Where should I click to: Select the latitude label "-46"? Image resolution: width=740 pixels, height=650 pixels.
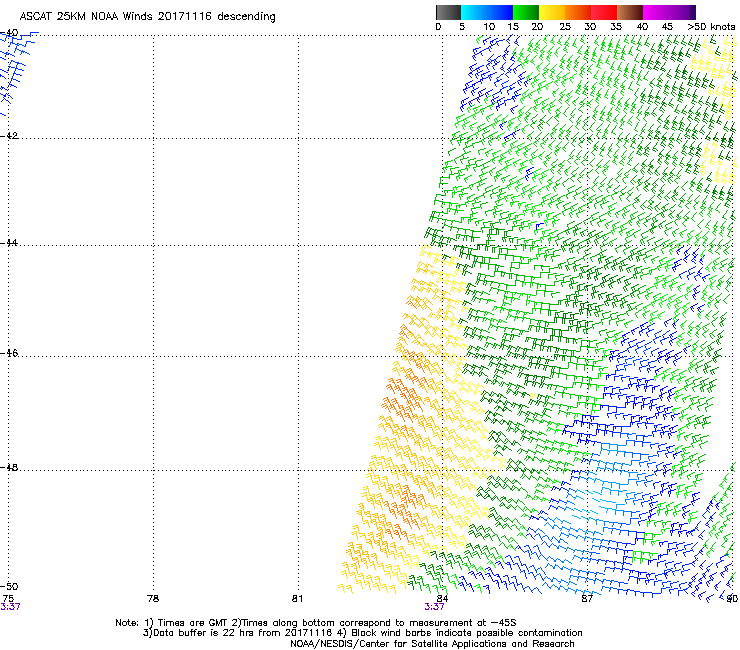[9, 353]
